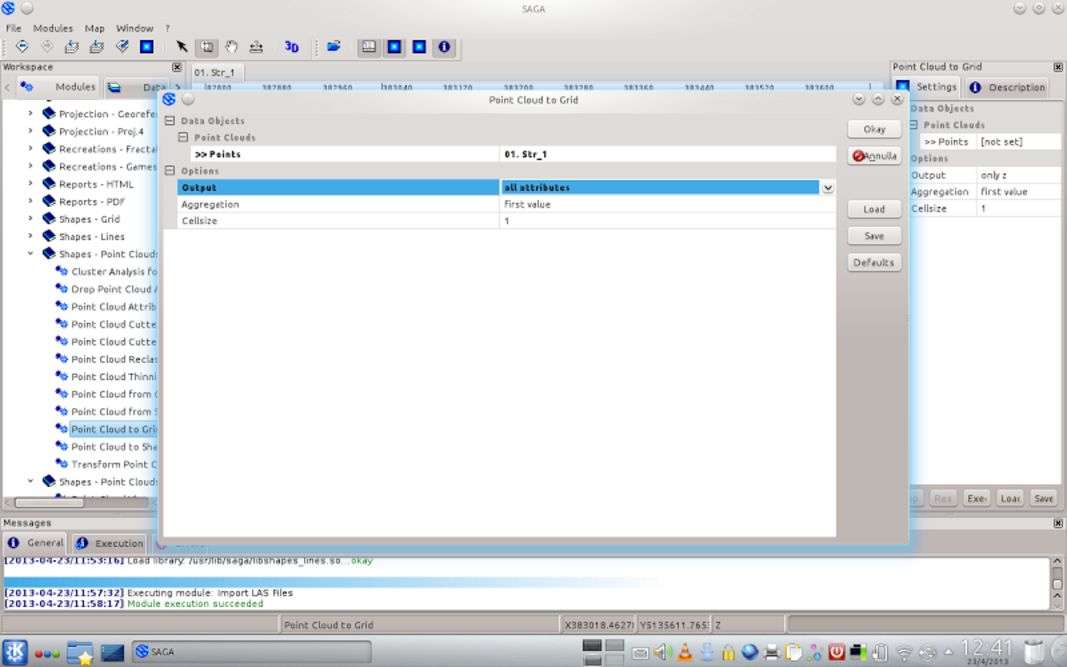Open the 3D view
The height and width of the screenshot is (667, 1067).
click(x=291, y=47)
